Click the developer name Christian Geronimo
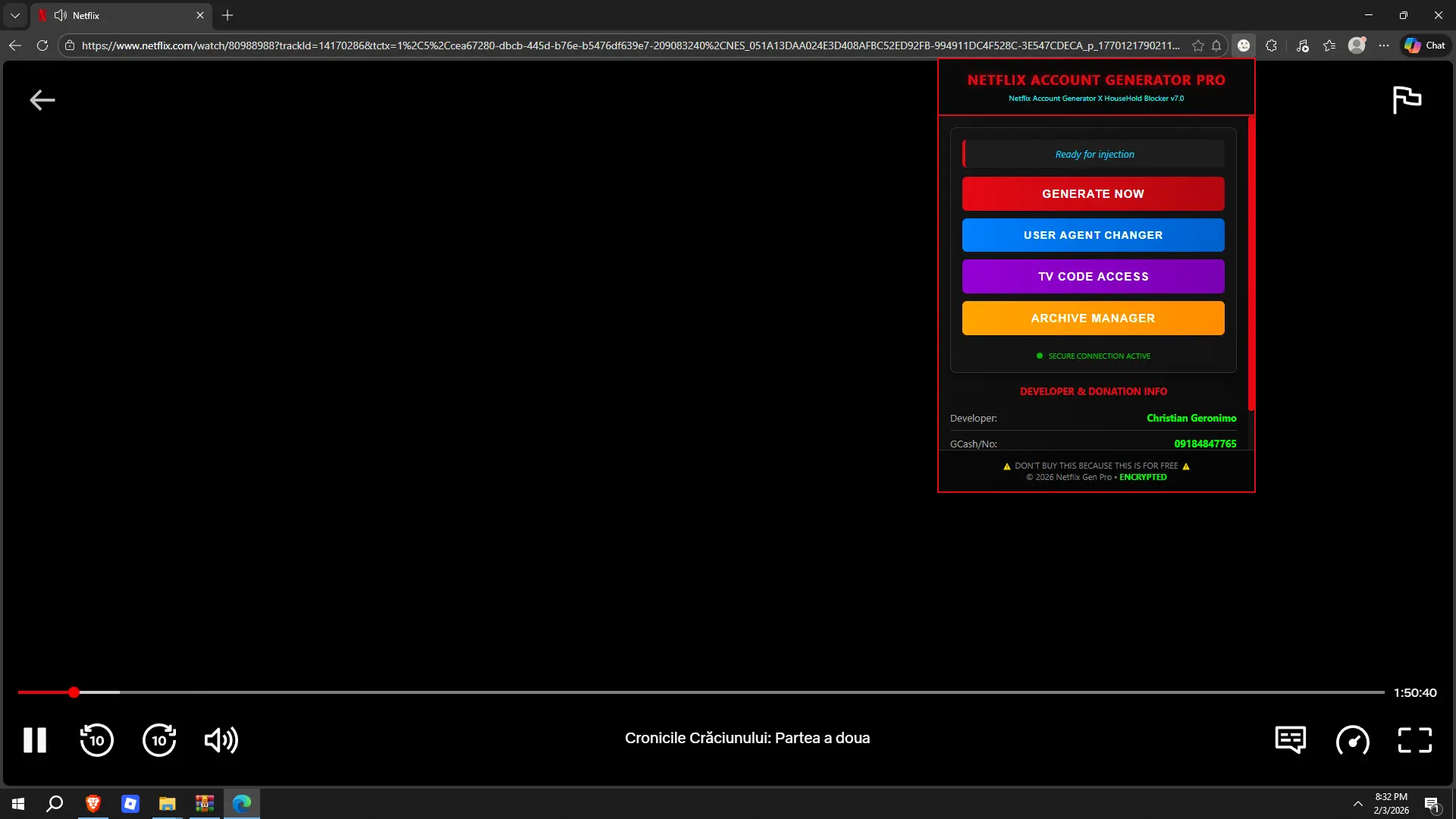1456x819 pixels. (1191, 419)
